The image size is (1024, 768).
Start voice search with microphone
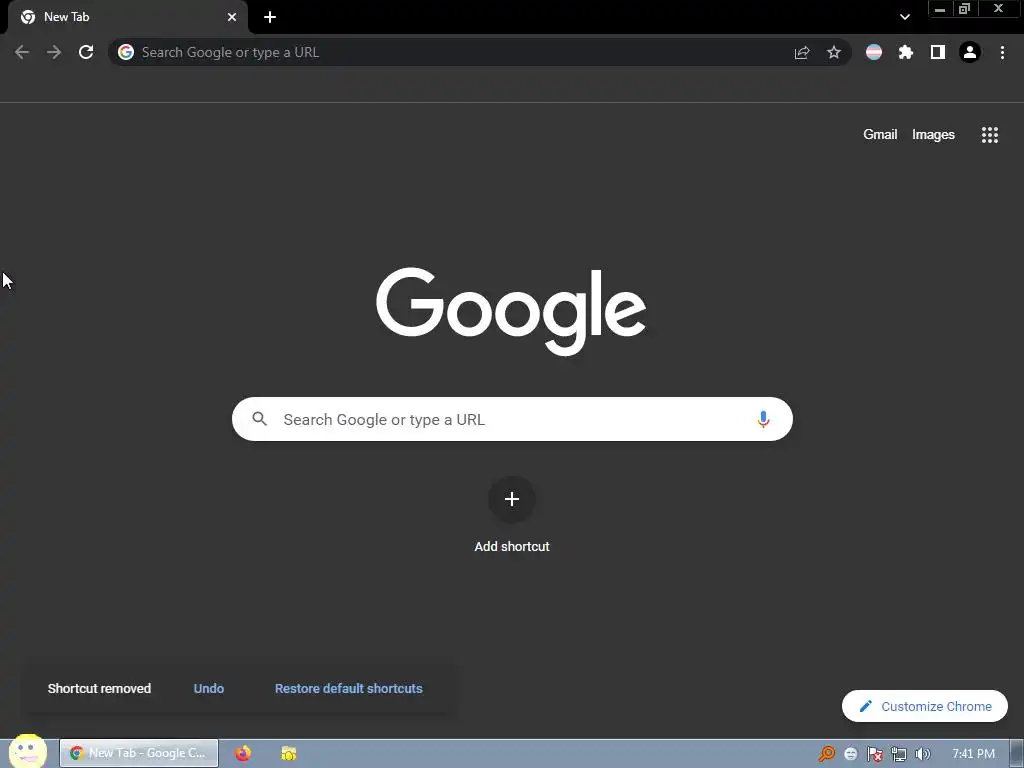click(763, 419)
